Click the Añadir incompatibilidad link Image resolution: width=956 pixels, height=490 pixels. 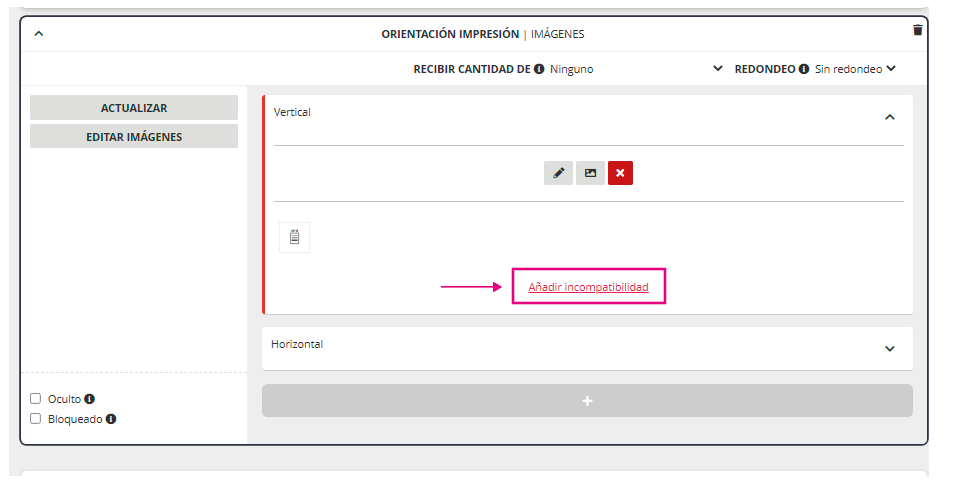coord(588,287)
